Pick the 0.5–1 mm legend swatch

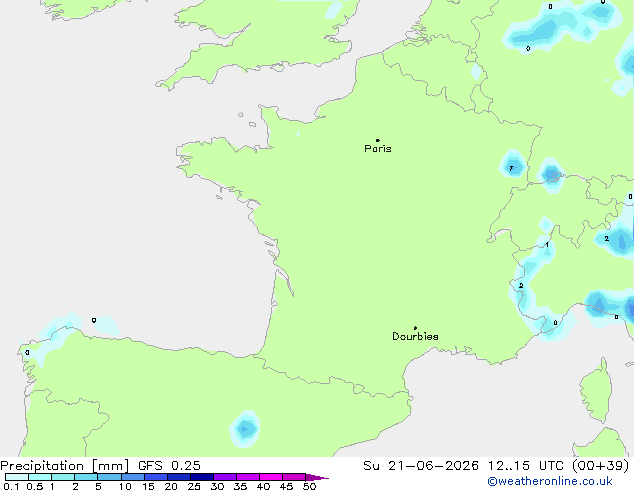(x=40, y=477)
